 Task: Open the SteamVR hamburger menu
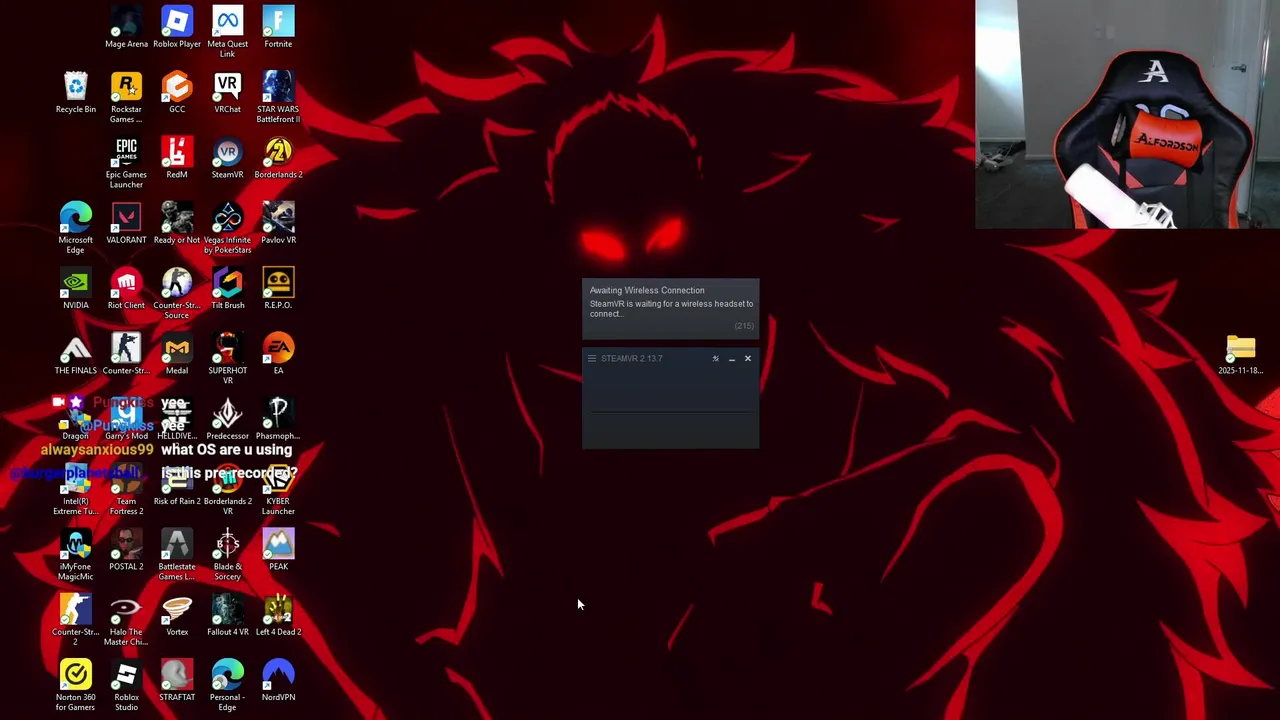tap(592, 358)
